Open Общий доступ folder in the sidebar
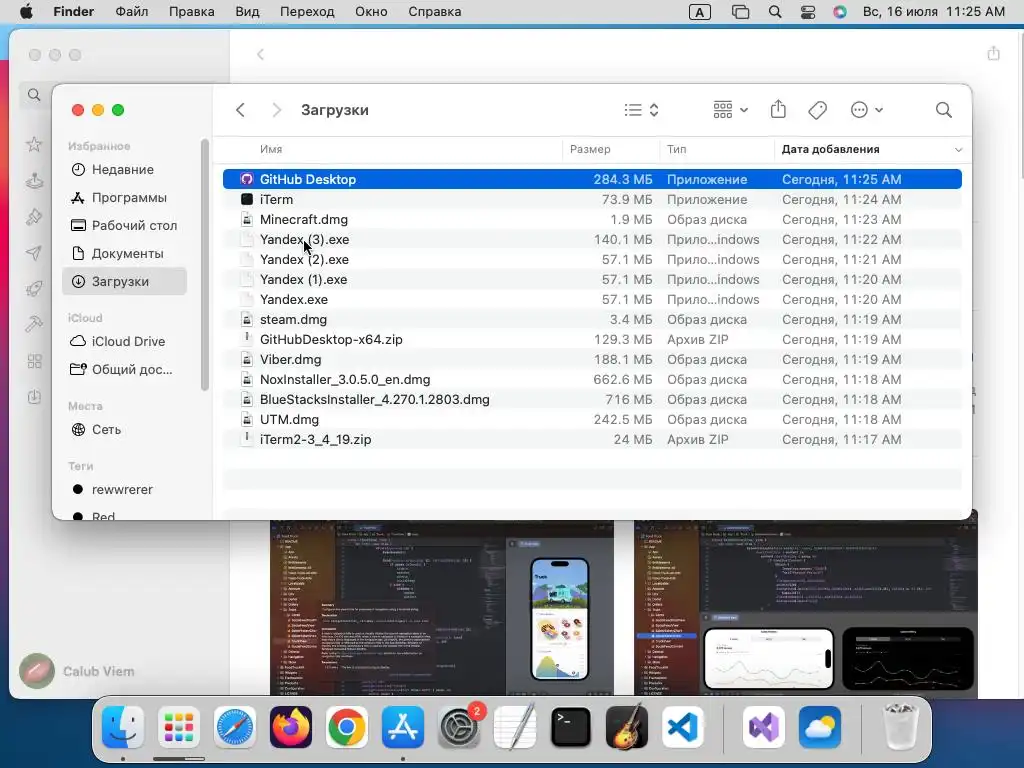The image size is (1024, 768). pyautogui.click(x=124, y=369)
